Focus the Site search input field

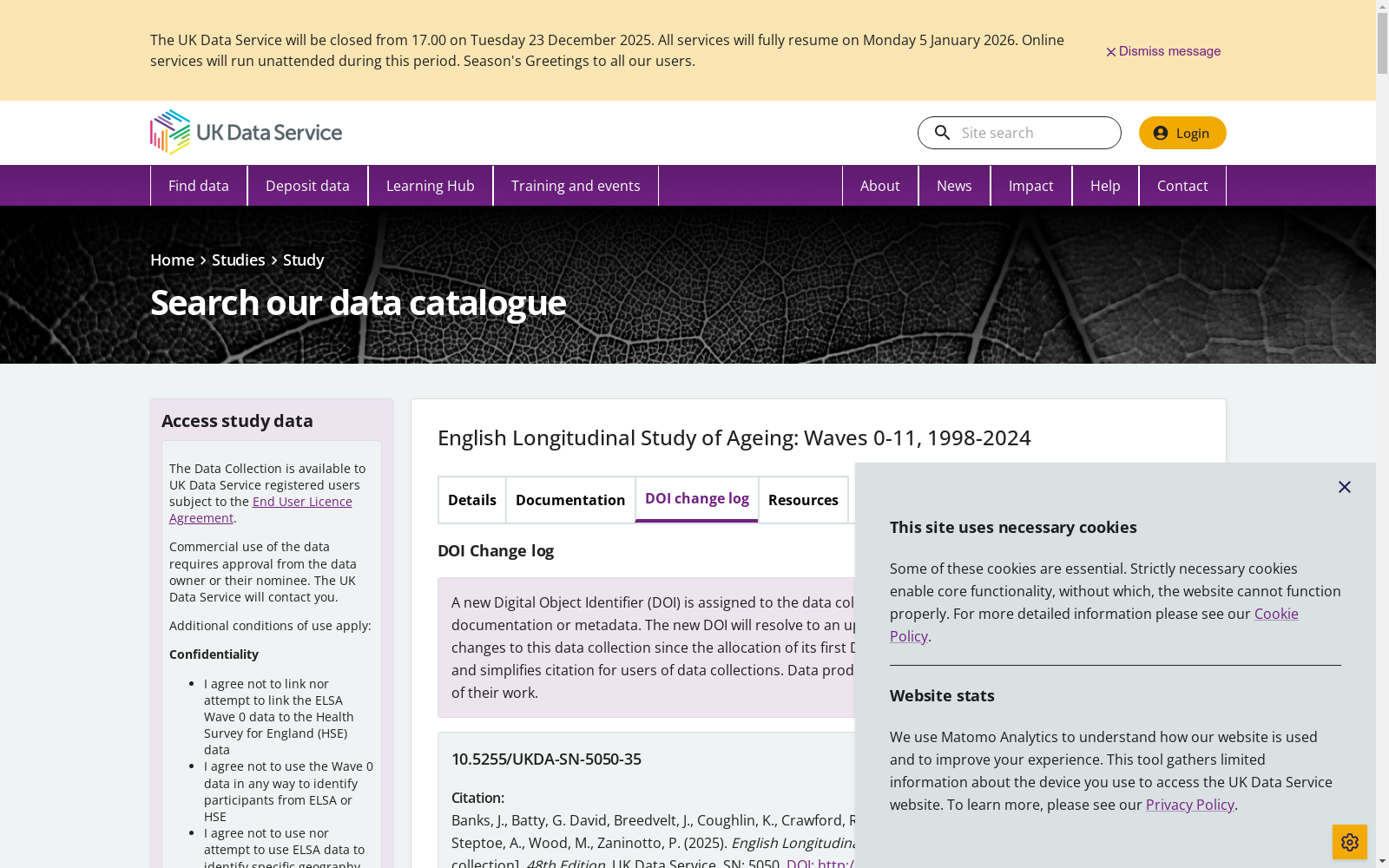coord(1019,133)
